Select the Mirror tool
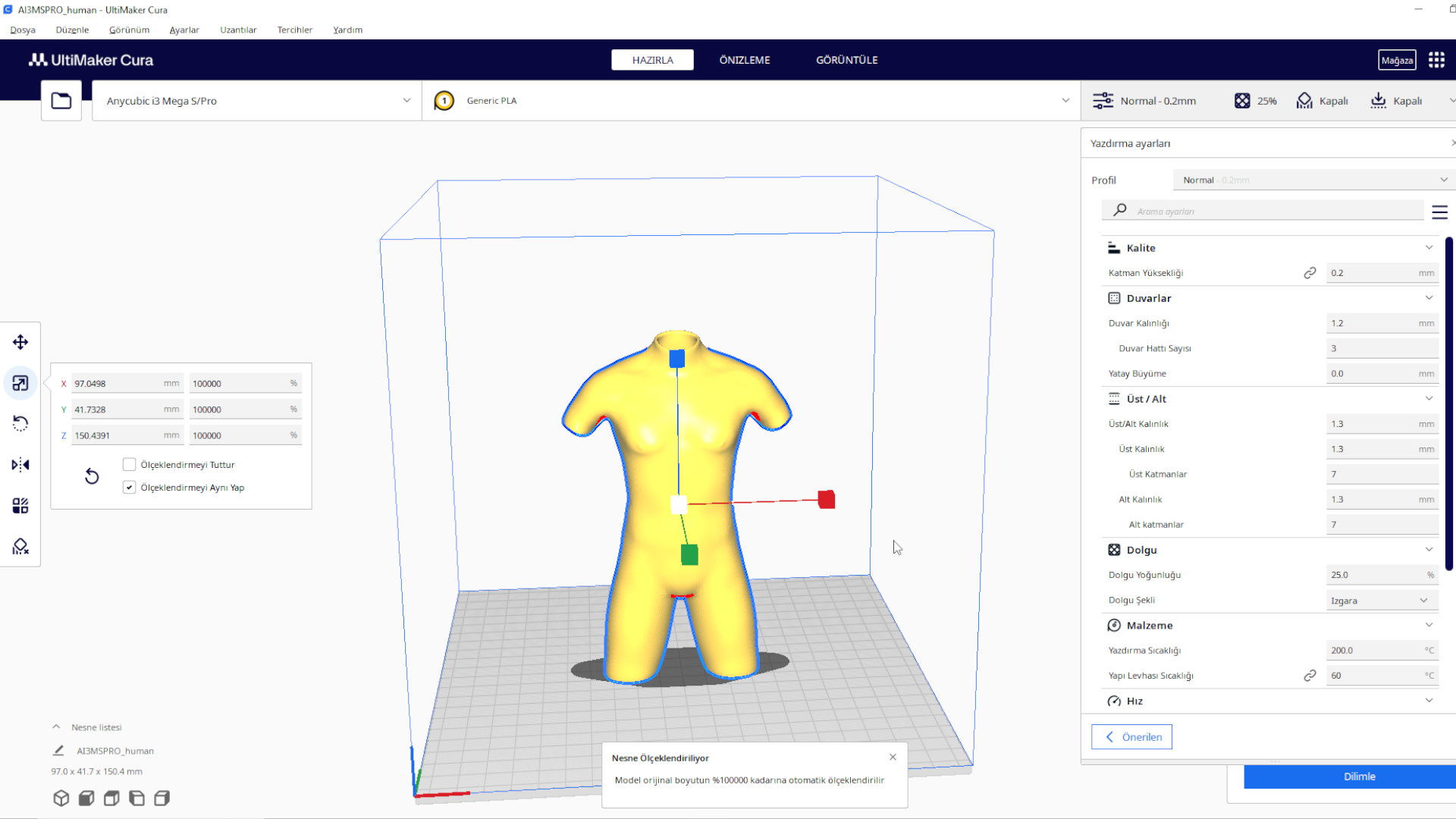Viewport: 1456px width, 819px height. 20,465
